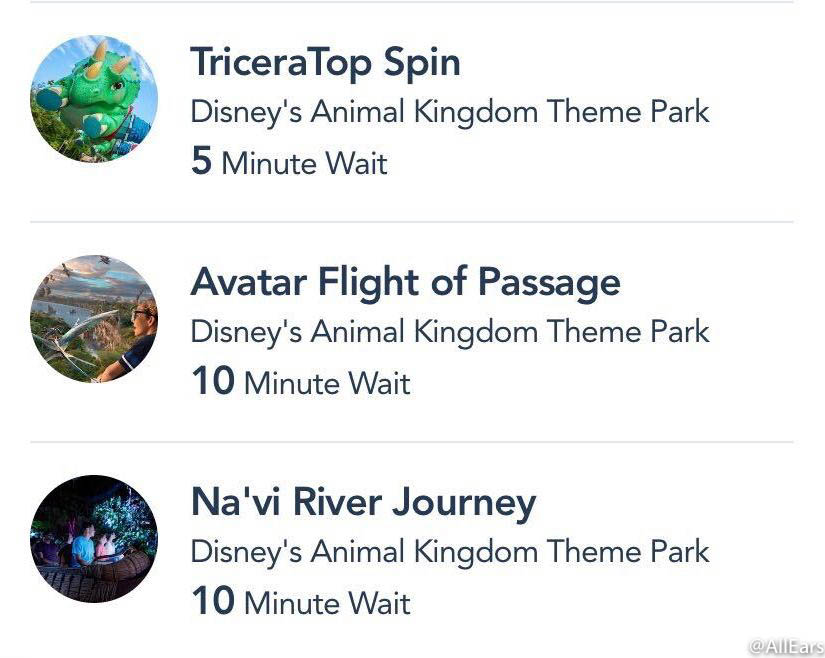Select park name under Avatar Flight of Passage
The width and height of the screenshot is (825, 658).
click(x=450, y=332)
